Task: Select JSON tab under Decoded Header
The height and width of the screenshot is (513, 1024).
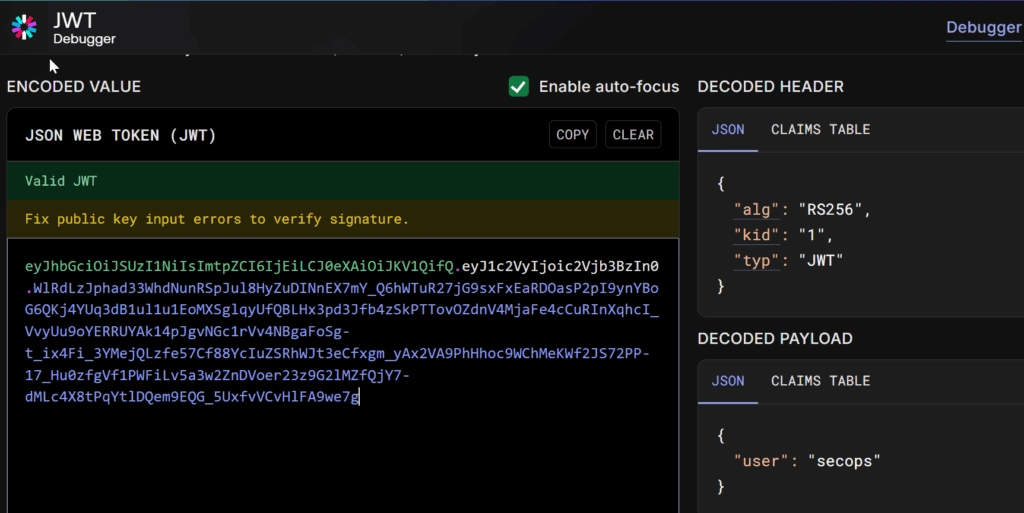Action: coord(727,130)
